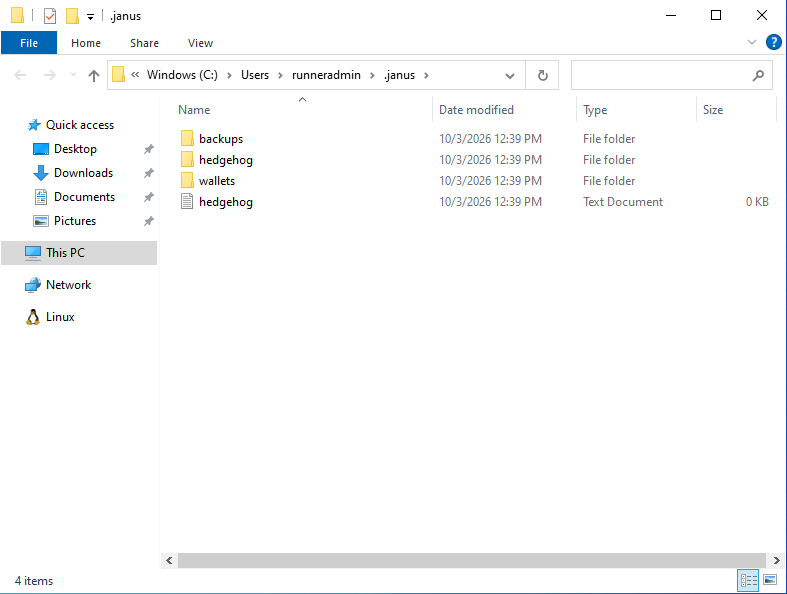Image resolution: width=787 pixels, height=594 pixels.
Task: Expand the ribbon with the chevron
Action: [751, 42]
